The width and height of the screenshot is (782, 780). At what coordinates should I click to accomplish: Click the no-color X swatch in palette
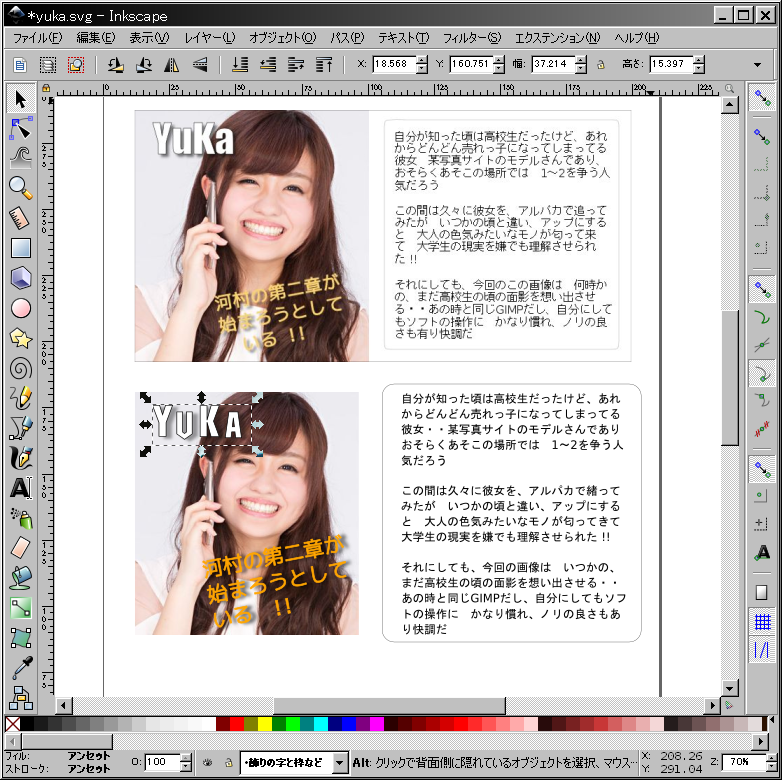point(12,724)
